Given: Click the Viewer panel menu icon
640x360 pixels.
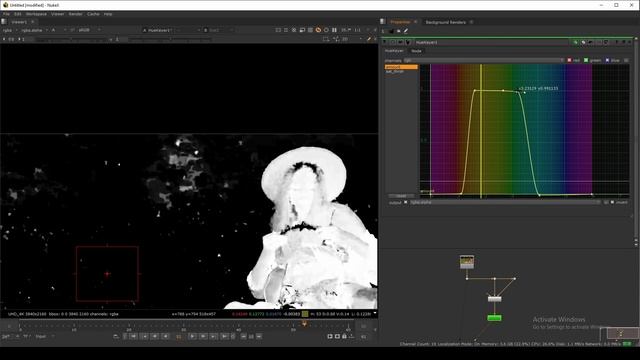Looking at the screenshot, I should coord(4,22).
